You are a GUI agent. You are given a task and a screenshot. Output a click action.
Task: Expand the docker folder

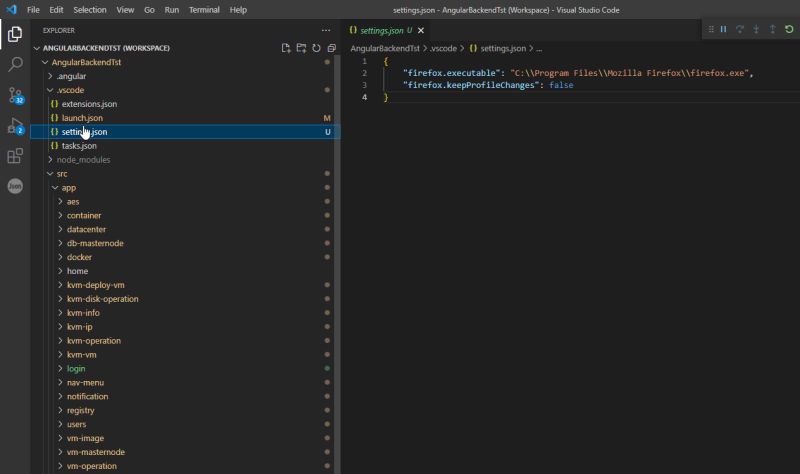pyautogui.click(x=60, y=257)
